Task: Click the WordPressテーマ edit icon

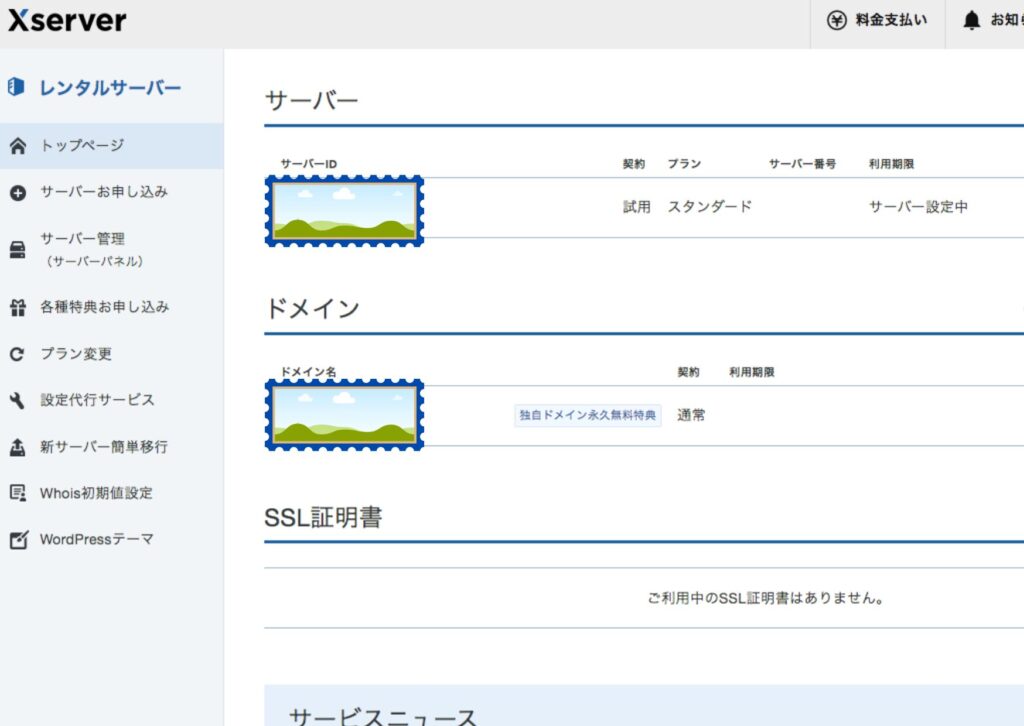Action: (x=18, y=540)
